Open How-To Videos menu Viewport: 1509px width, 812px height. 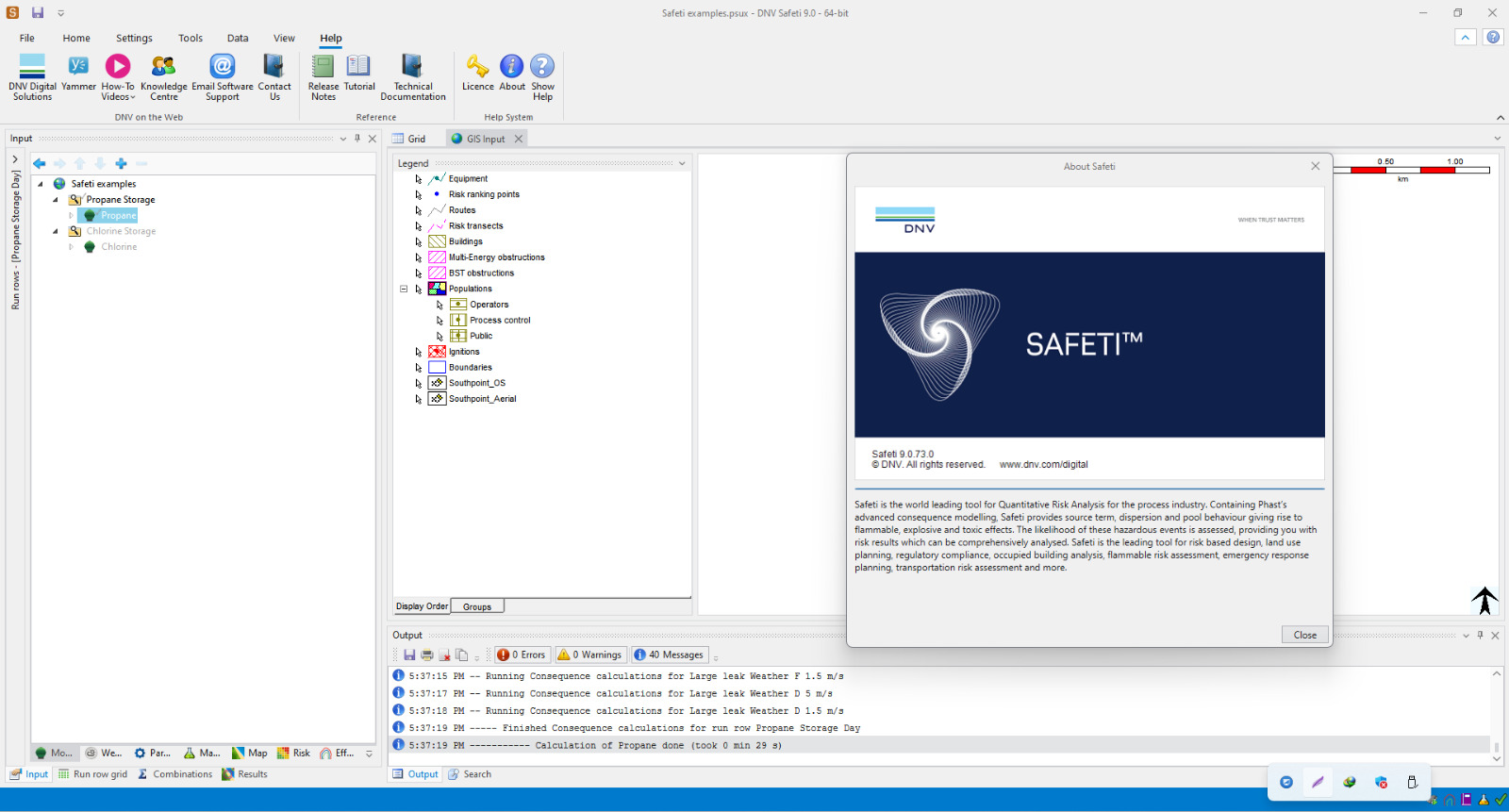click(x=118, y=77)
